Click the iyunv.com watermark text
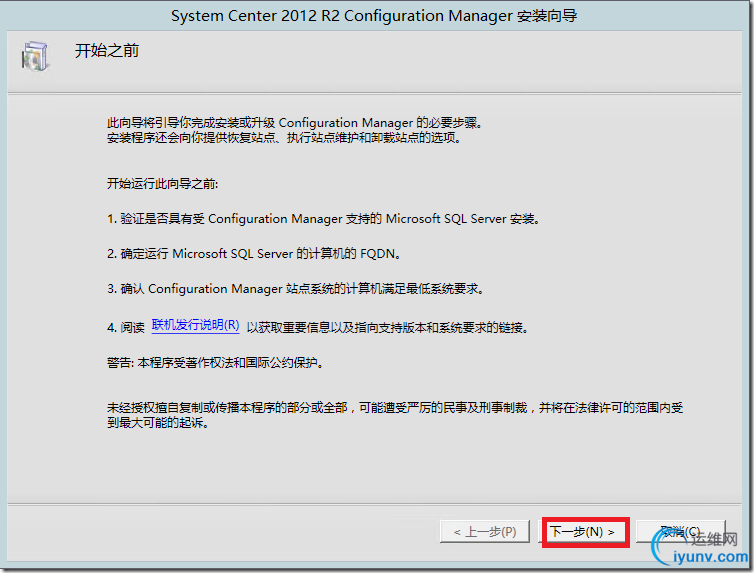754x573 pixels. [711, 557]
